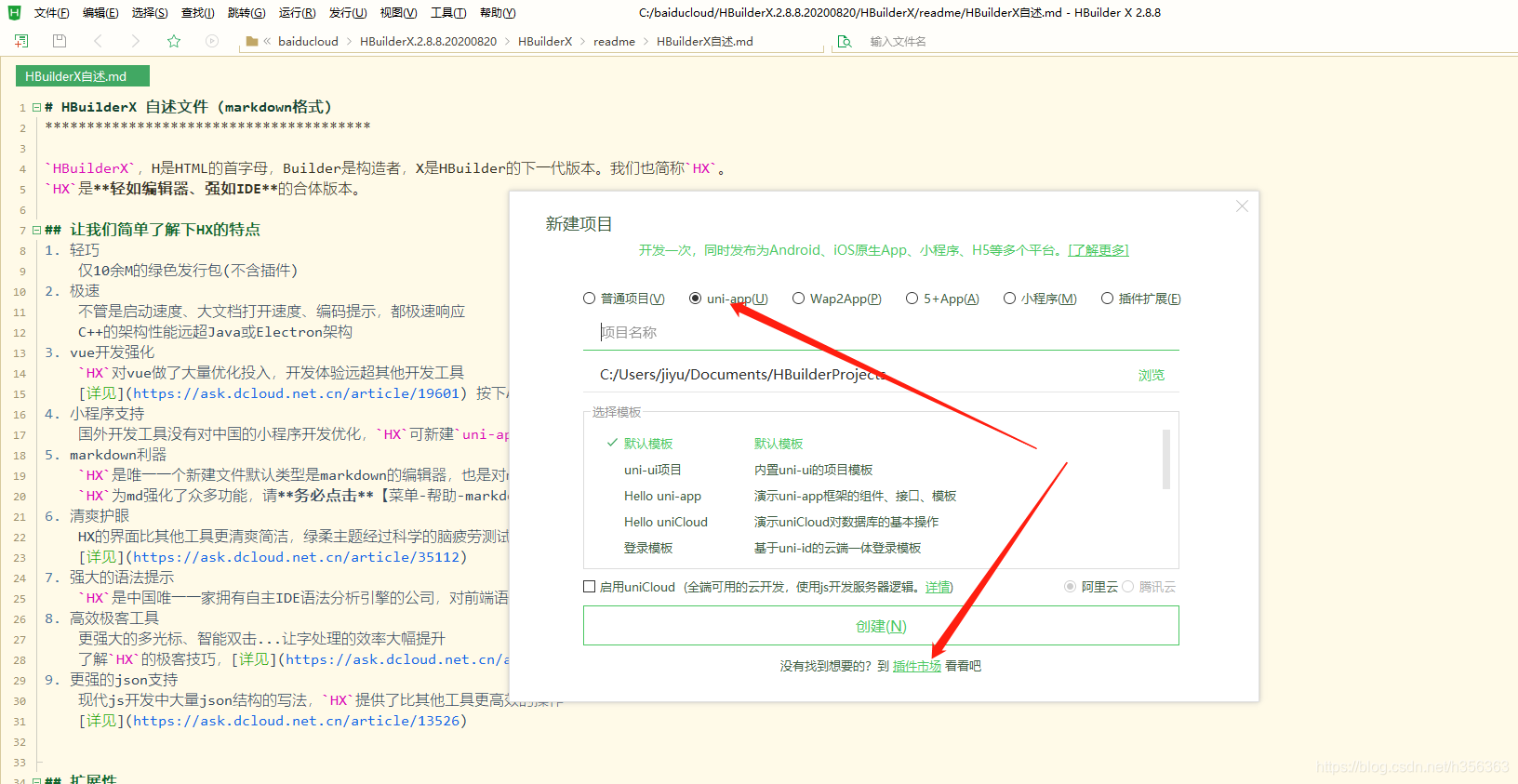Open the 文件 menu
Image resolution: width=1518 pixels, height=784 pixels.
[51, 13]
